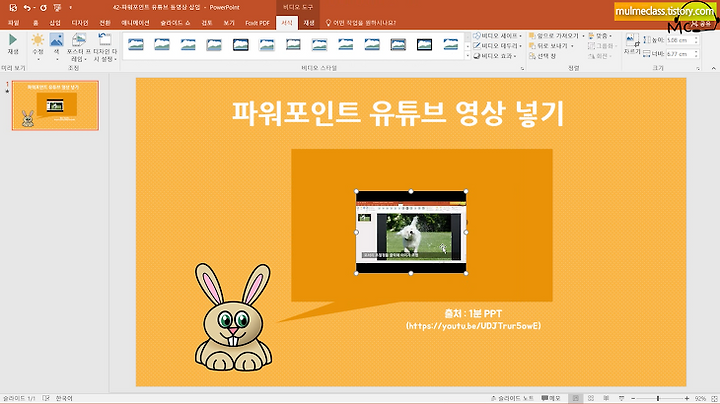The width and height of the screenshot is (720, 404).
Task: Open the Foxit PDF tab
Action: pyautogui.click(x=257, y=23)
